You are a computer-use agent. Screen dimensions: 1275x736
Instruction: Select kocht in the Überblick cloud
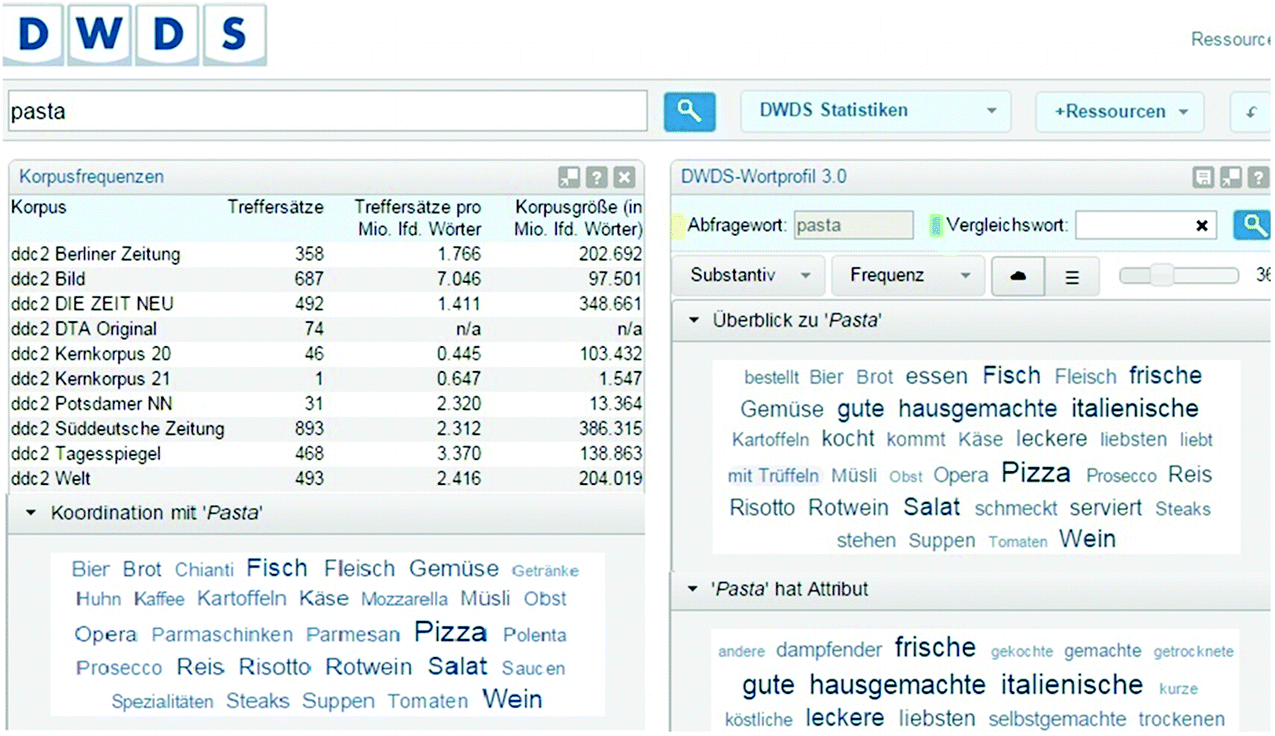[x=848, y=438]
